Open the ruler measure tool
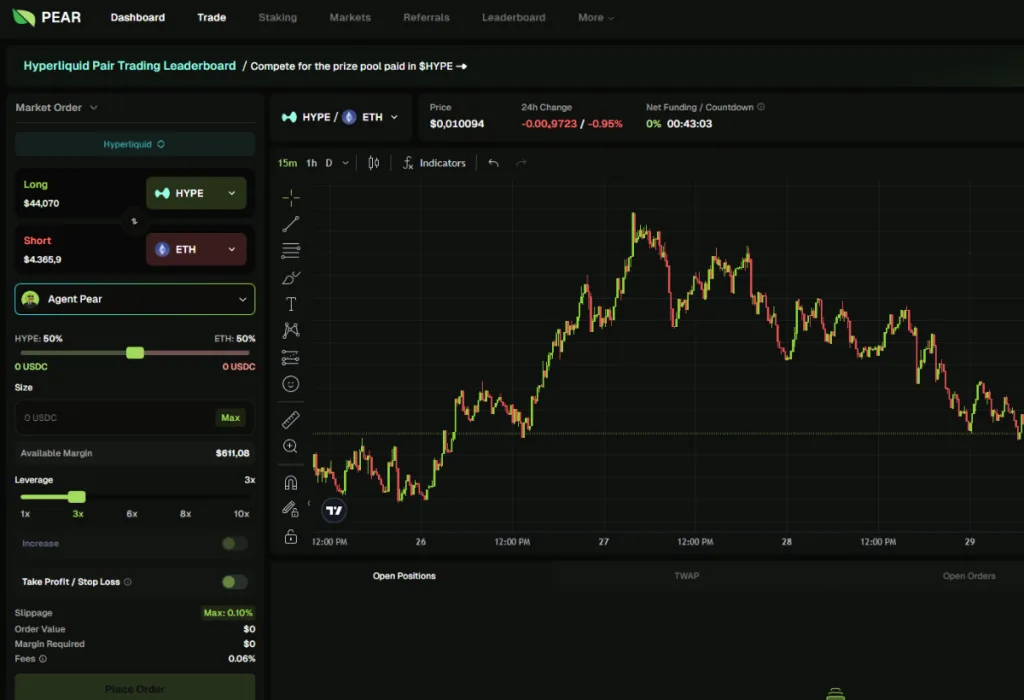The image size is (1024, 700). click(x=291, y=419)
